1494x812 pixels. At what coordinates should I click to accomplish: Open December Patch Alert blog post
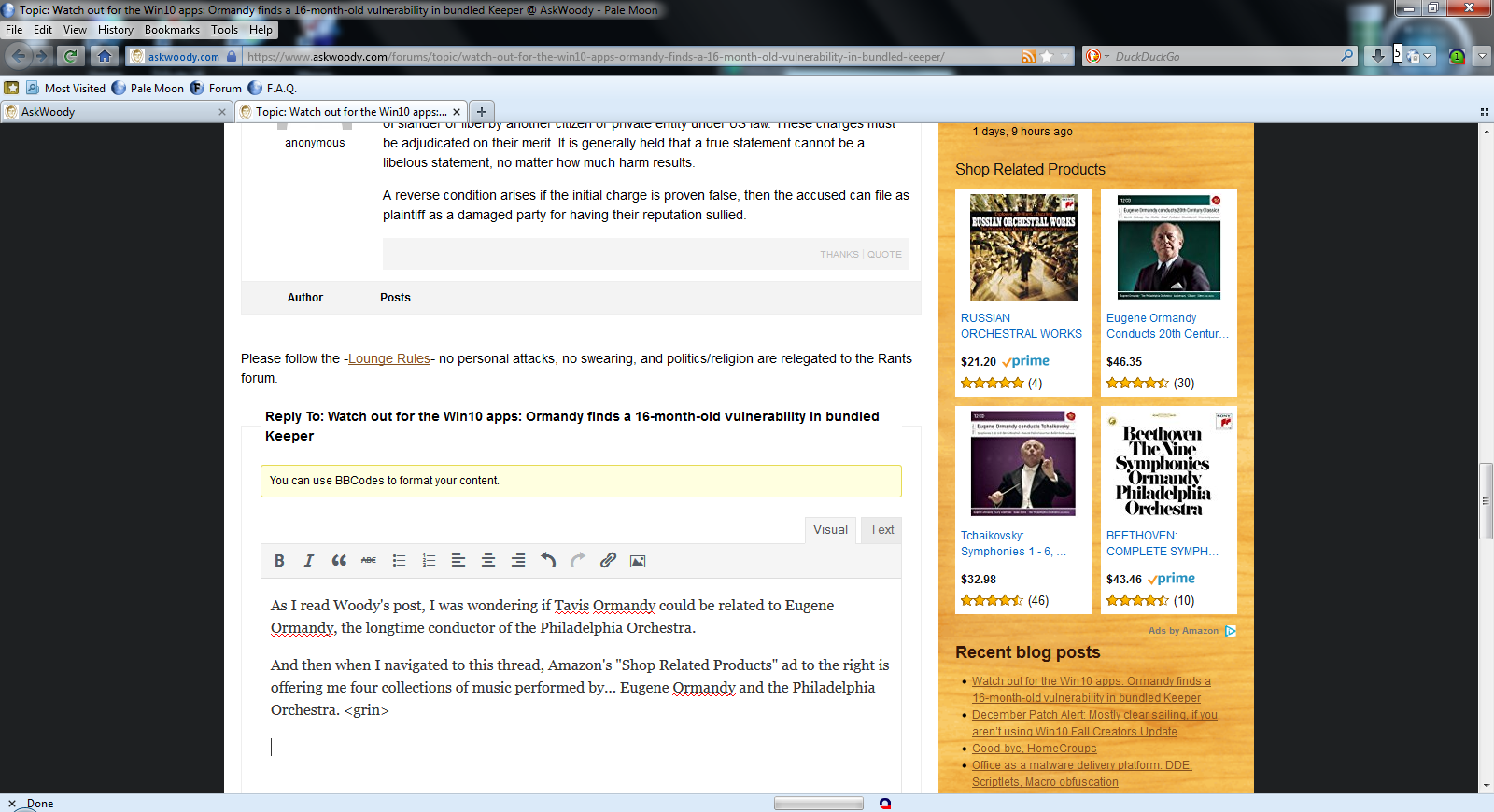tap(1094, 723)
